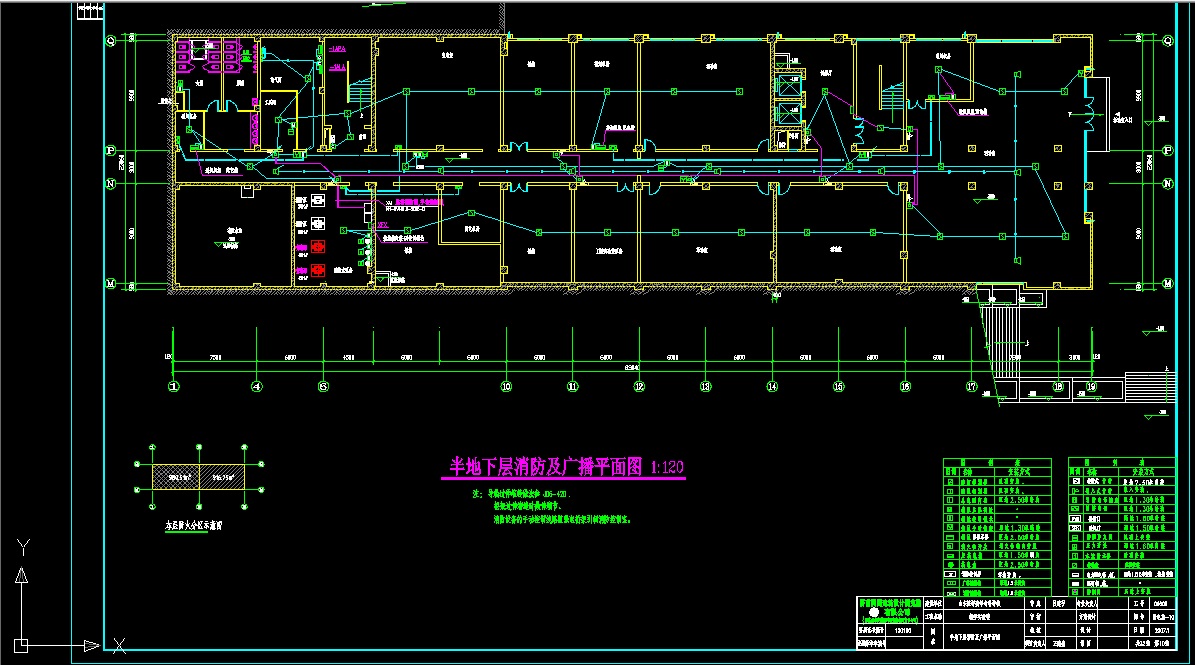This screenshot has width=1195, height=665.
Task: Click the UCS coordinate icon origin
Action: point(21,646)
